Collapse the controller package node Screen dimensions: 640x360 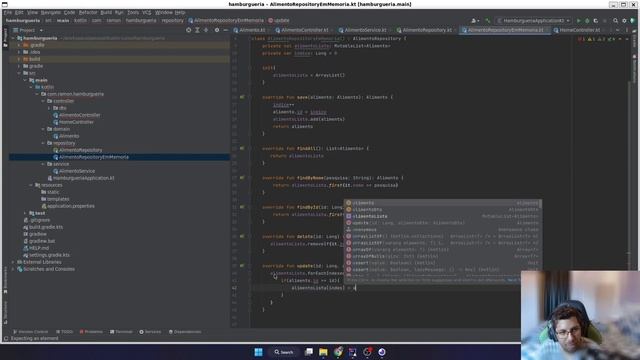[x=43, y=101]
